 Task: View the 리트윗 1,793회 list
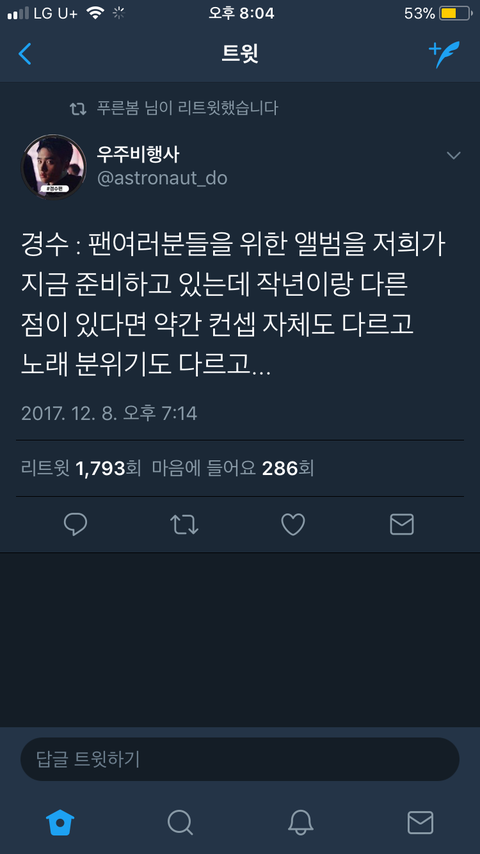pos(81,468)
